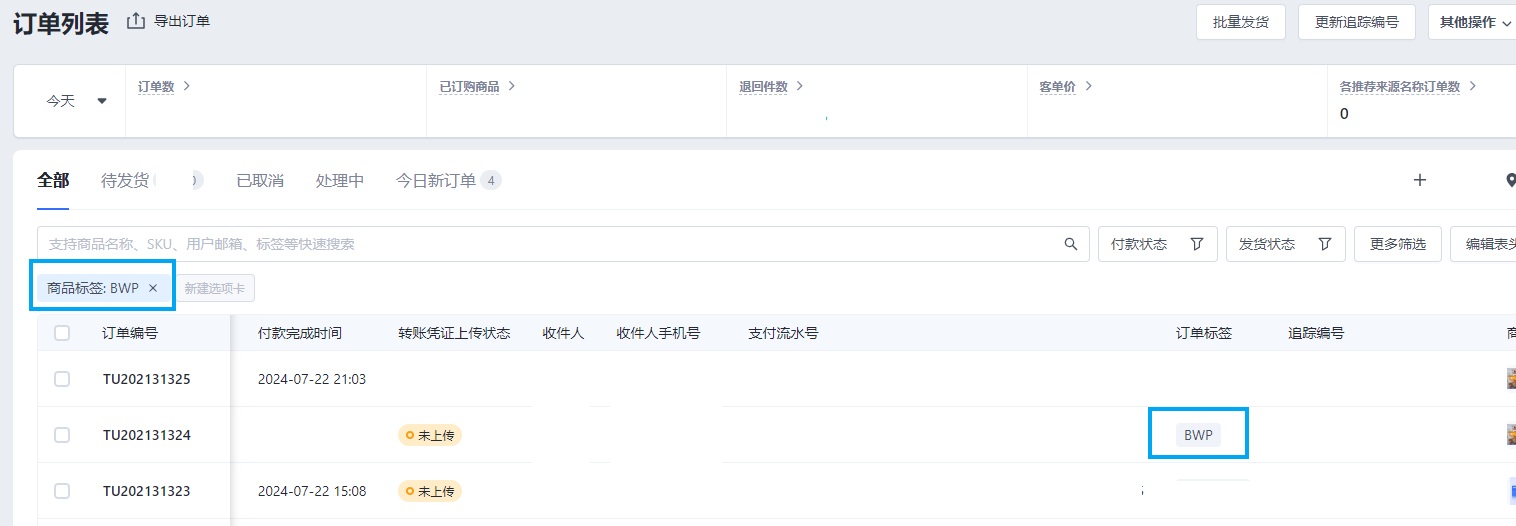
Task: Expand 各推荐来源名称订单数 metric chevron
Action: pyautogui.click(x=1473, y=86)
